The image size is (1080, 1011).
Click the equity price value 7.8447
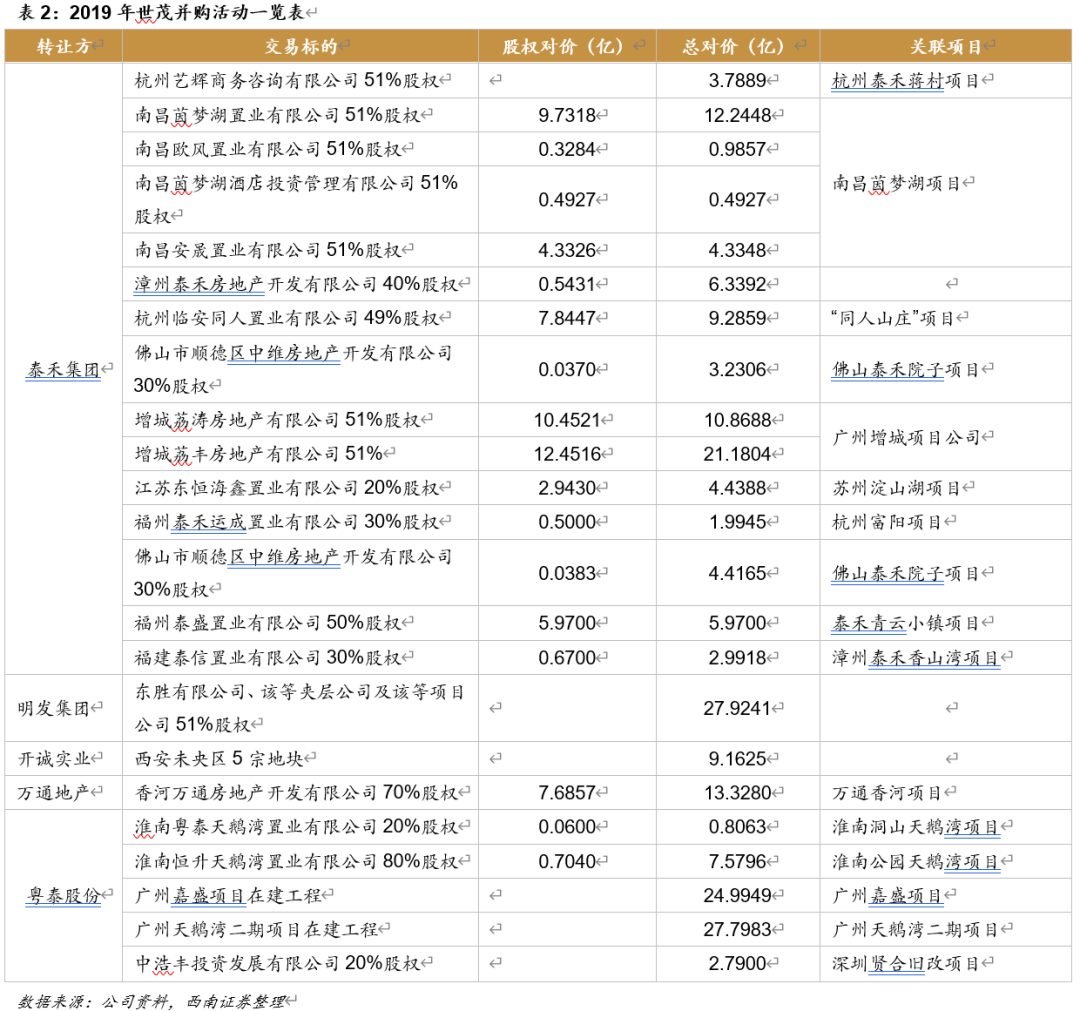click(567, 318)
